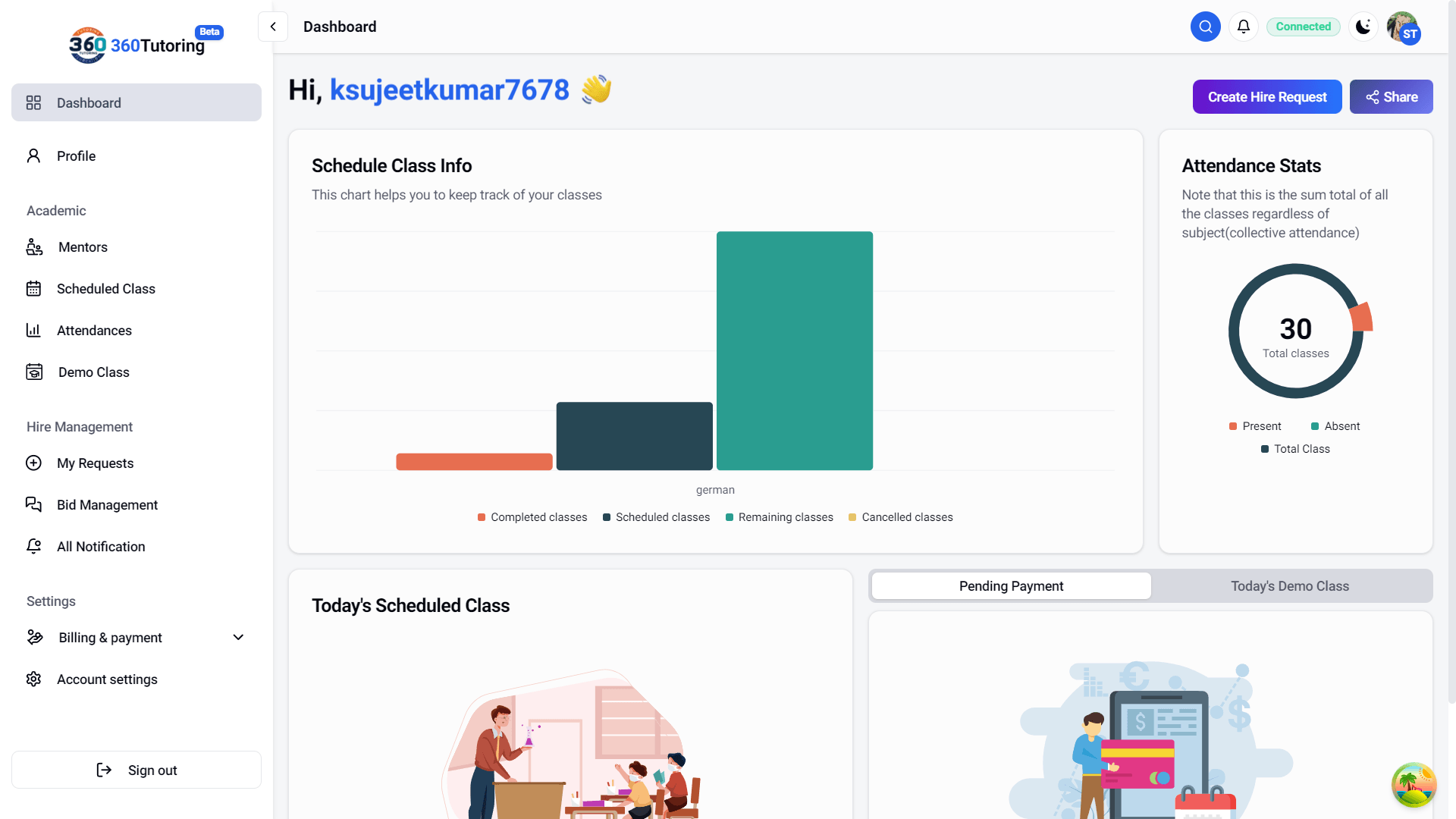The width and height of the screenshot is (1456, 819).
Task: Open Attendances chart page
Action: click(x=94, y=331)
